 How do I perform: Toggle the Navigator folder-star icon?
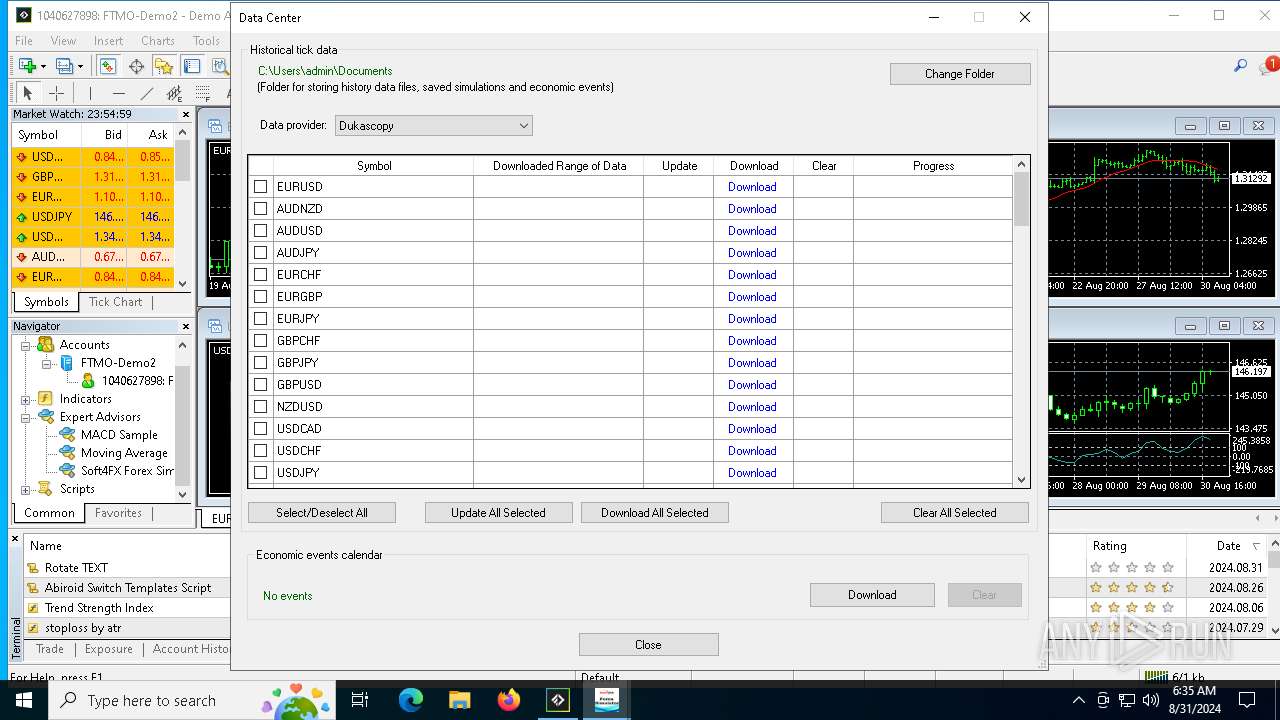164,66
